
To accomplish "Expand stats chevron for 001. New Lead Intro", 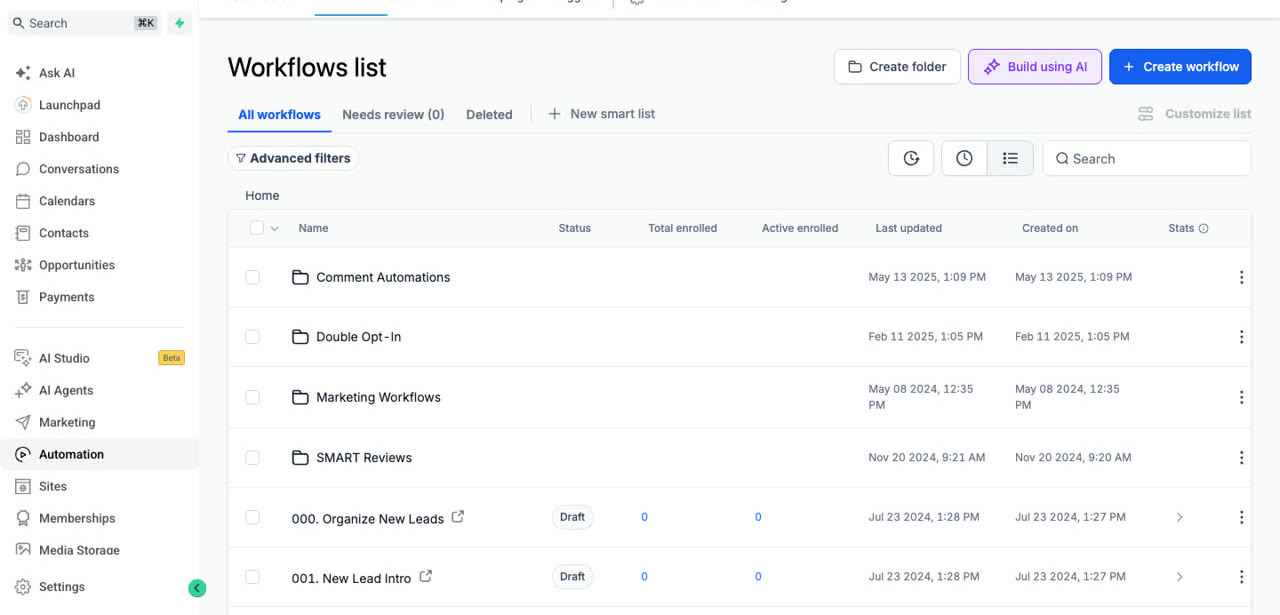I will click(1179, 577).
